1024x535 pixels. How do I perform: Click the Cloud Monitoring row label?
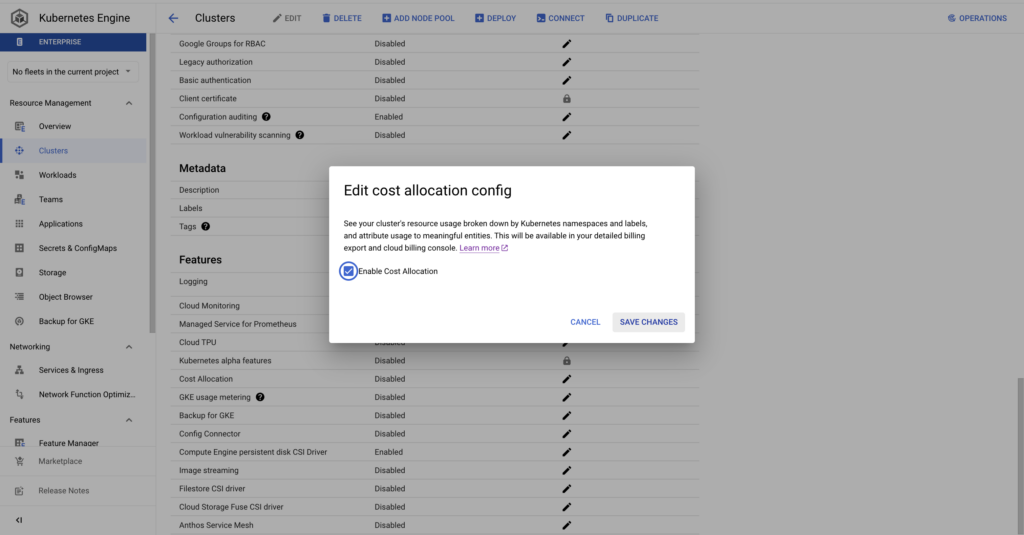(x=209, y=306)
